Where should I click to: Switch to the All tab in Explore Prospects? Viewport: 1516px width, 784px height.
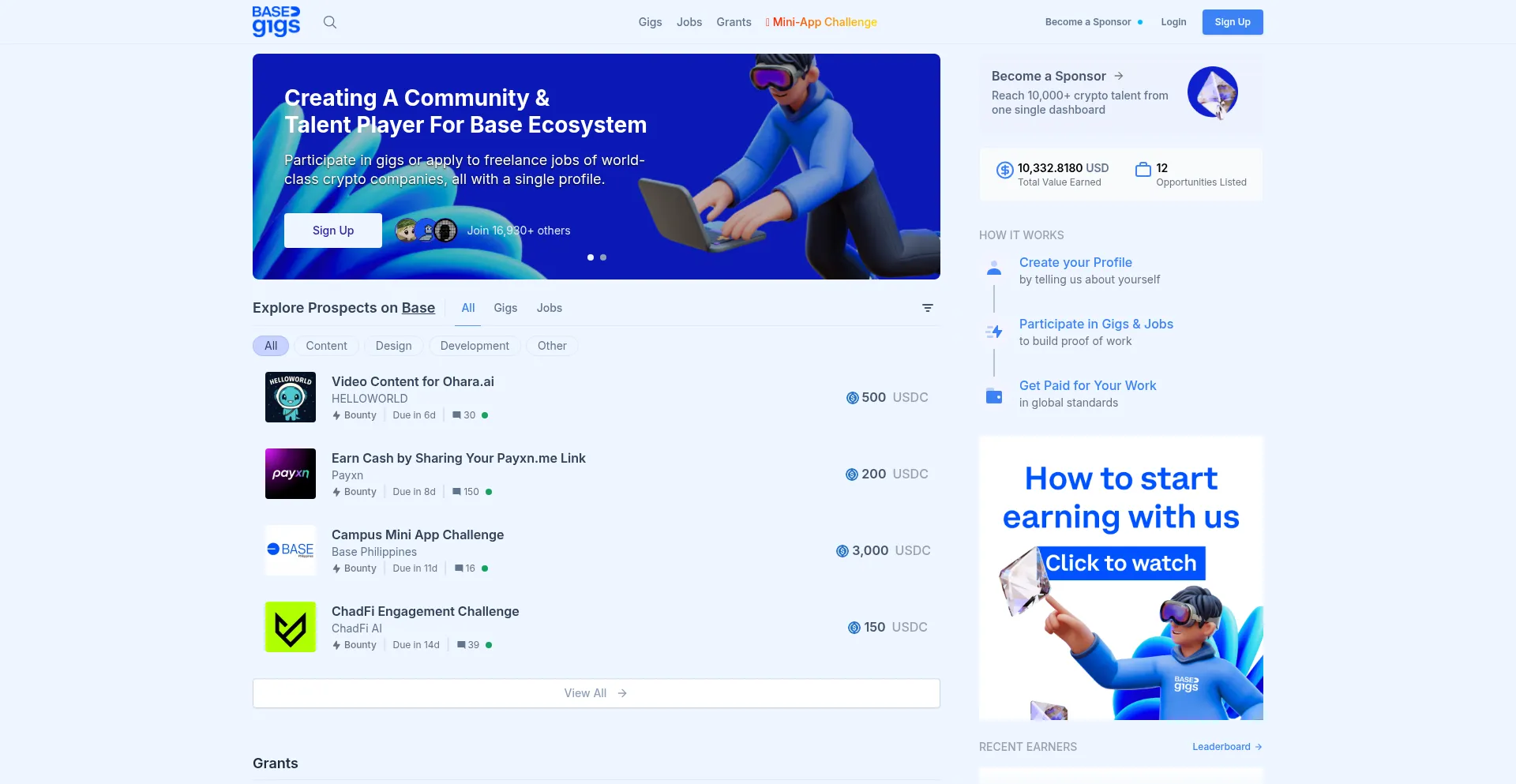[x=468, y=308]
